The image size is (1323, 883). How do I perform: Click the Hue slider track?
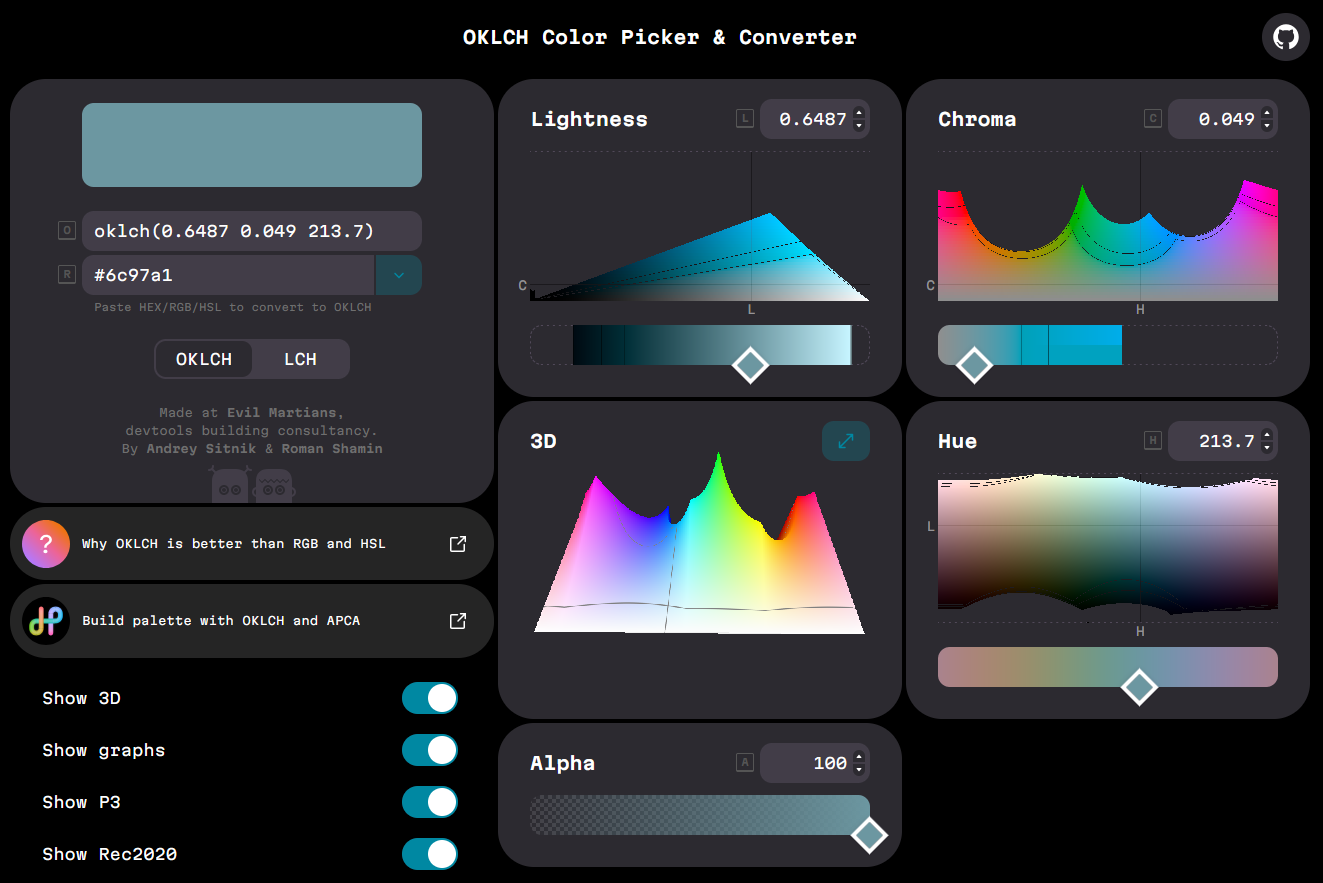pos(1030,667)
